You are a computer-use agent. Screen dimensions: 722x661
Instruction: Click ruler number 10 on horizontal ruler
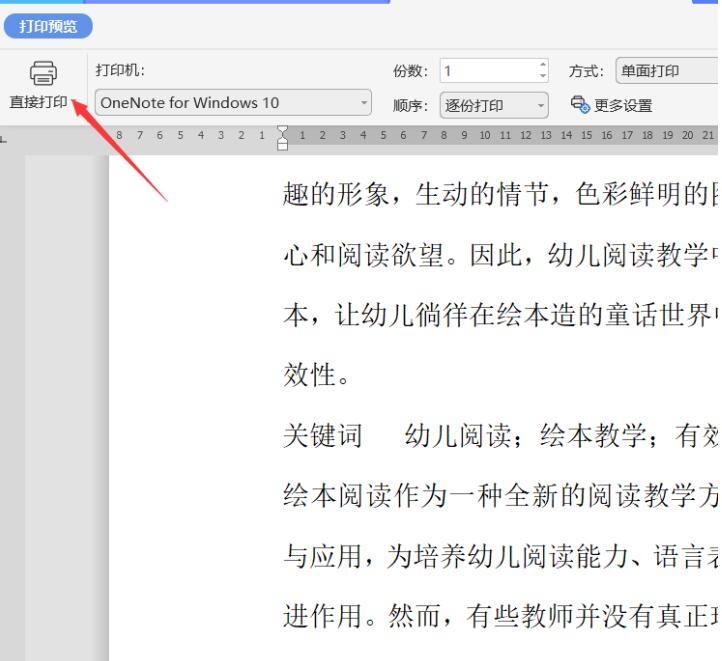[484, 135]
